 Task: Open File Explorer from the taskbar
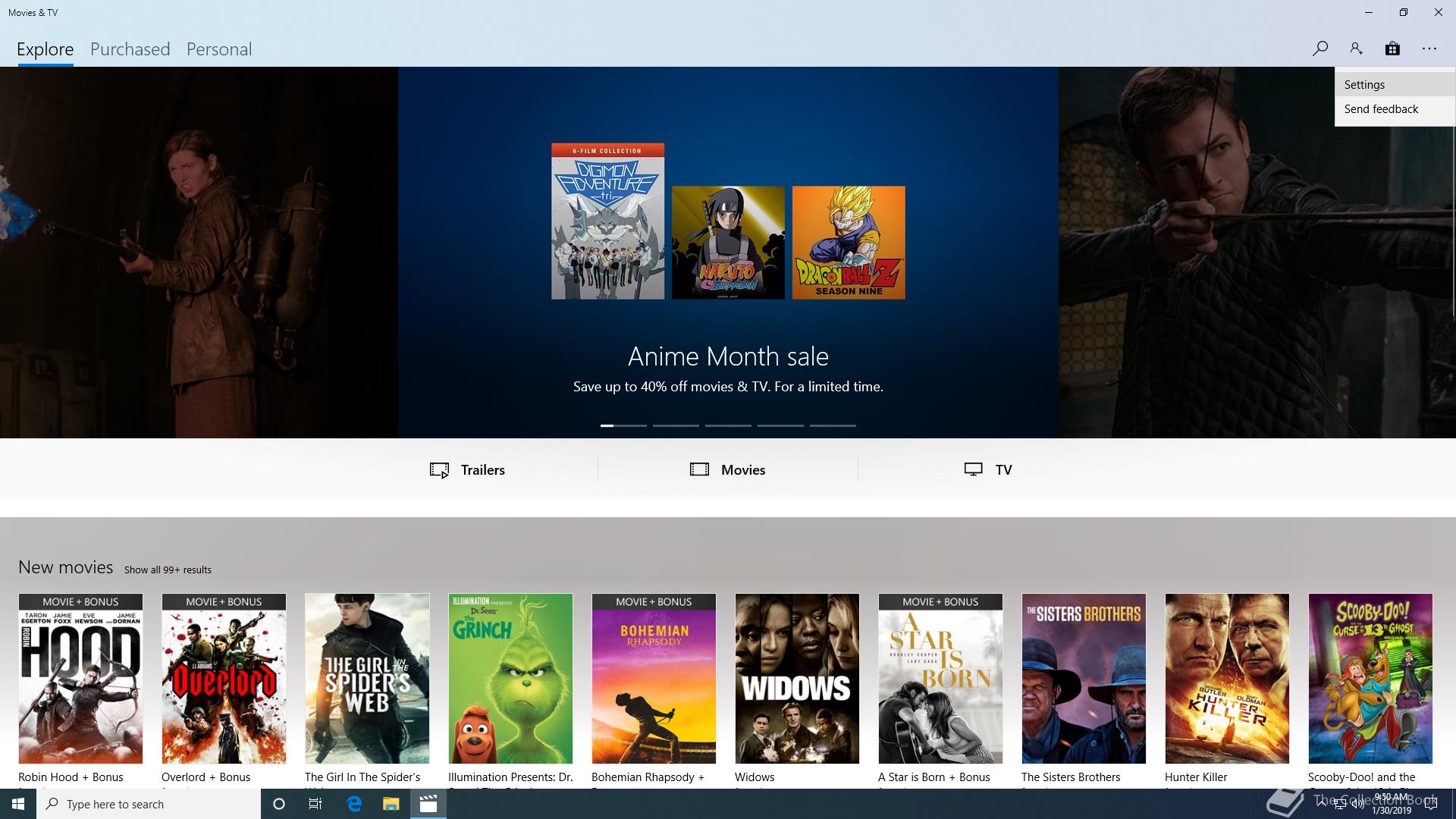[x=391, y=804]
